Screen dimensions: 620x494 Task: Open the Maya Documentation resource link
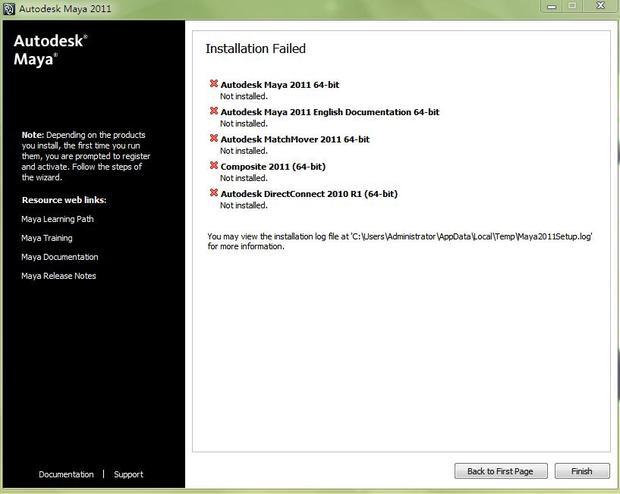pyautogui.click(x=59, y=257)
